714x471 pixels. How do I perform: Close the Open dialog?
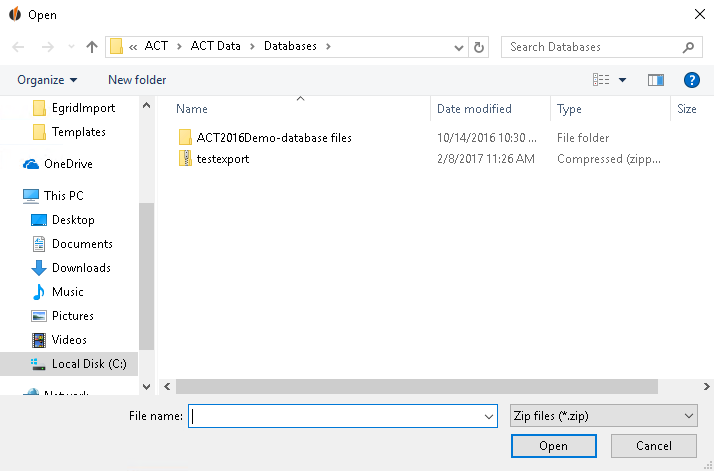click(700, 14)
